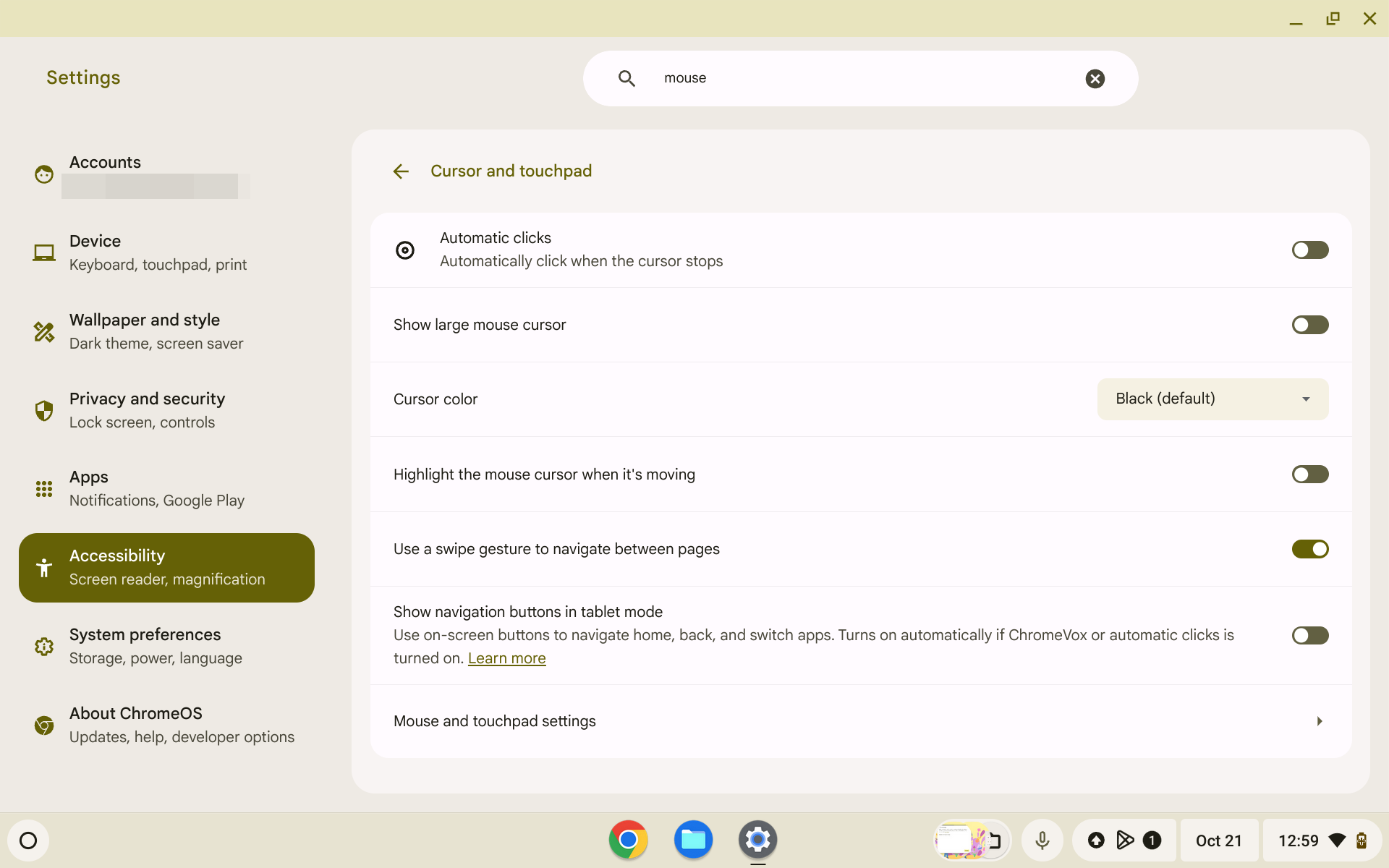Toggle Highlight mouse cursor when moving

click(1310, 474)
